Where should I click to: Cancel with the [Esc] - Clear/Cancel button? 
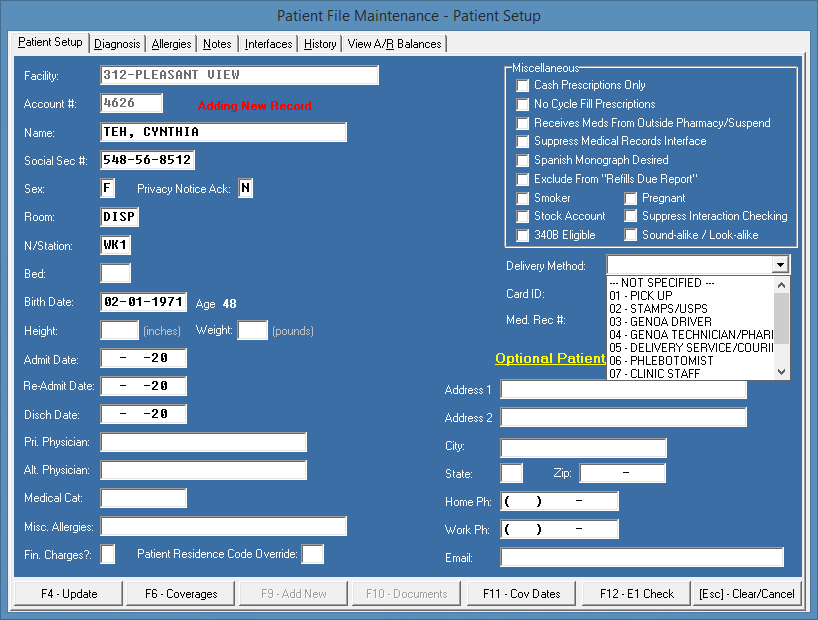747,594
